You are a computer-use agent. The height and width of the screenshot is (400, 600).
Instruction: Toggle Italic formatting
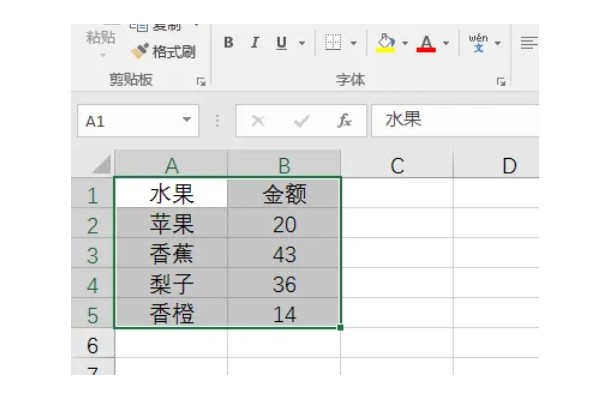click(254, 42)
